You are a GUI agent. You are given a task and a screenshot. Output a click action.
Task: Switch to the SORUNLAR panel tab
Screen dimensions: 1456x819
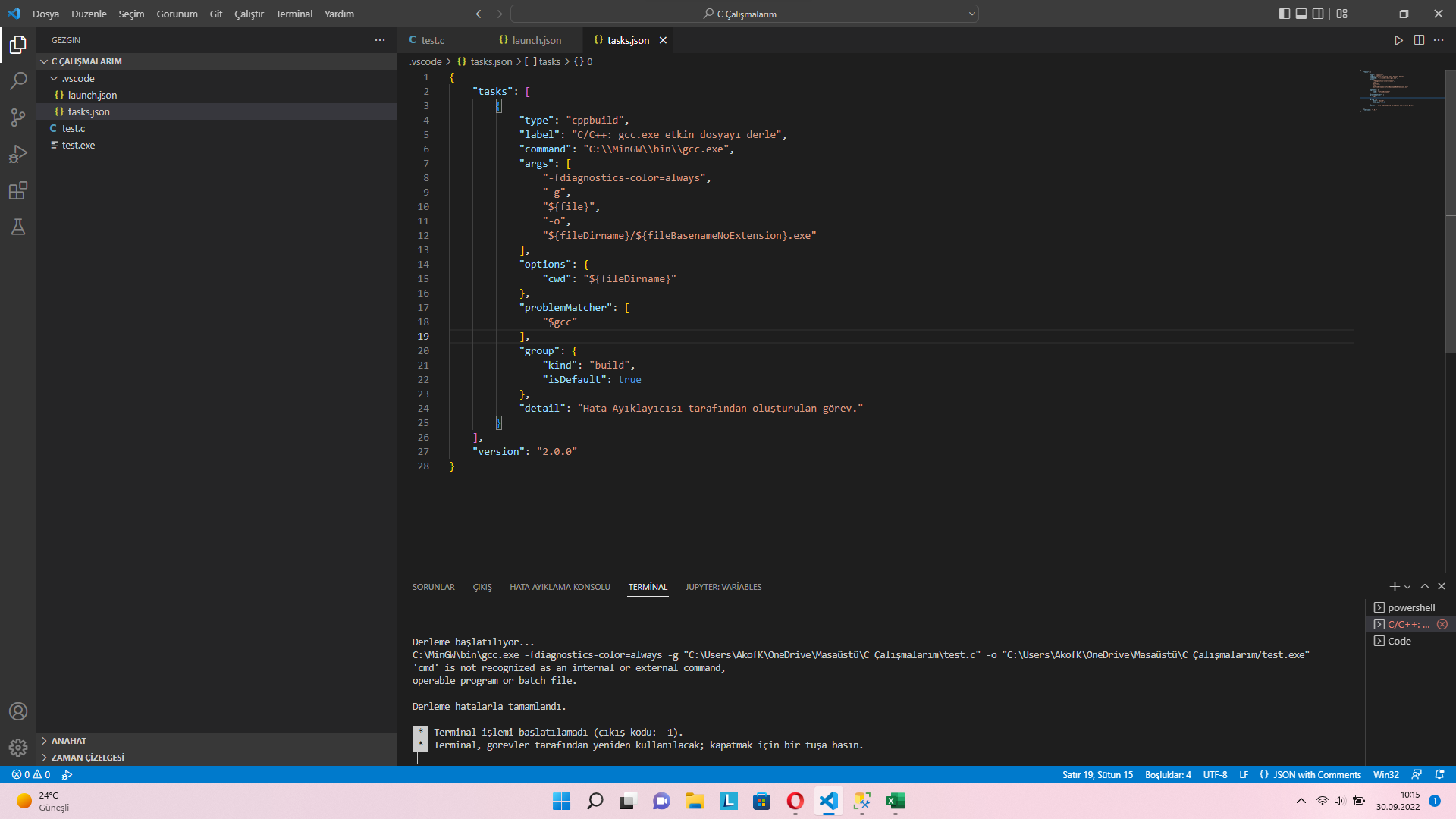click(433, 587)
